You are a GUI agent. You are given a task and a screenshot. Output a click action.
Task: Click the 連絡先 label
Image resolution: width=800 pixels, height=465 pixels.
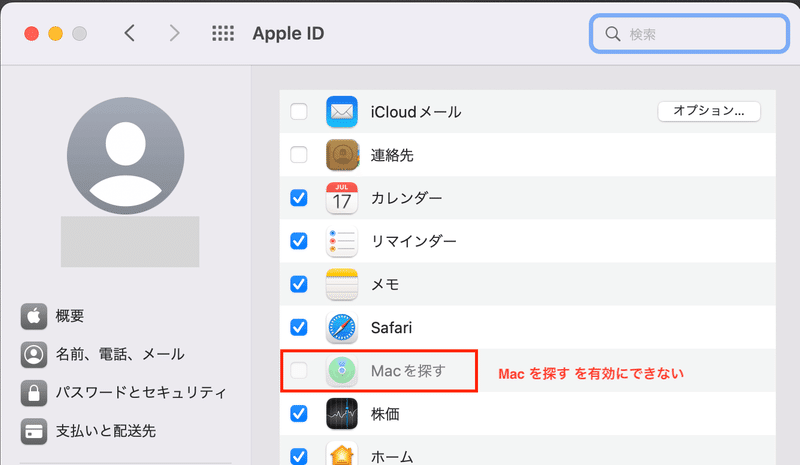(392, 155)
